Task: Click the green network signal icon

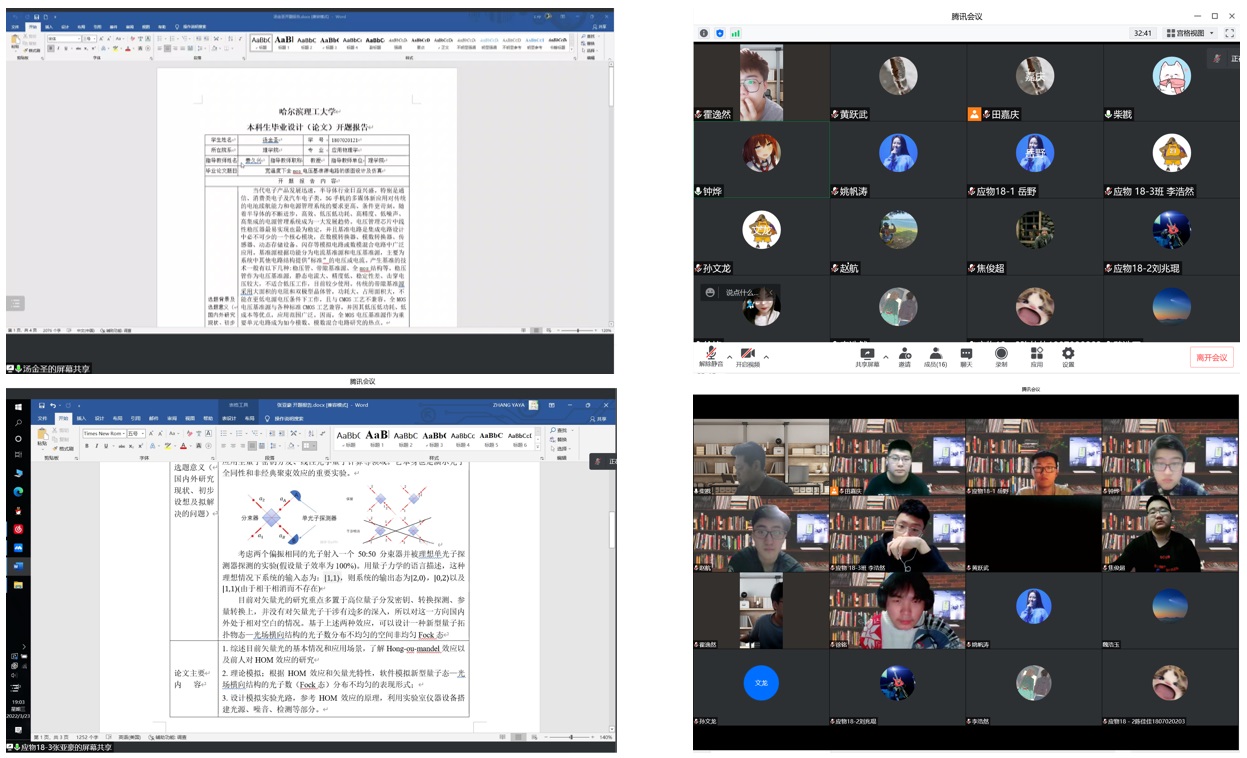Action: point(736,33)
